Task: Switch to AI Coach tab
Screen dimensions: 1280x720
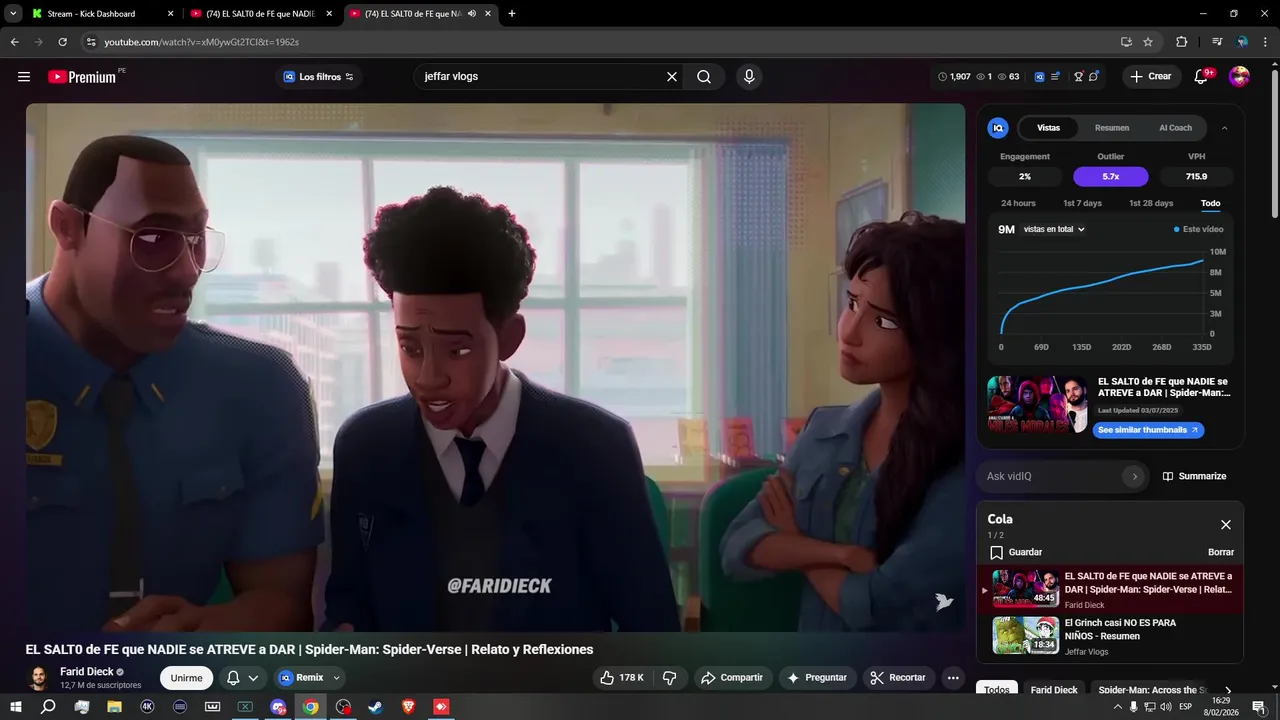Action: pyautogui.click(x=1175, y=128)
